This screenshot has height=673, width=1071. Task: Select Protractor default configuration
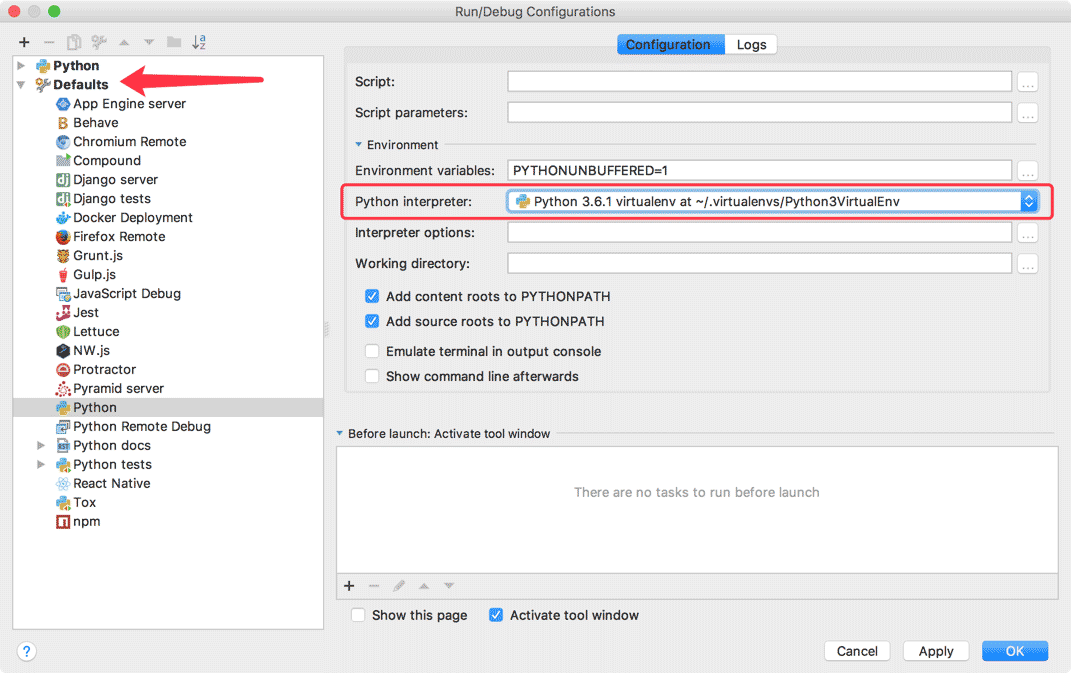[x=105, y=370]
